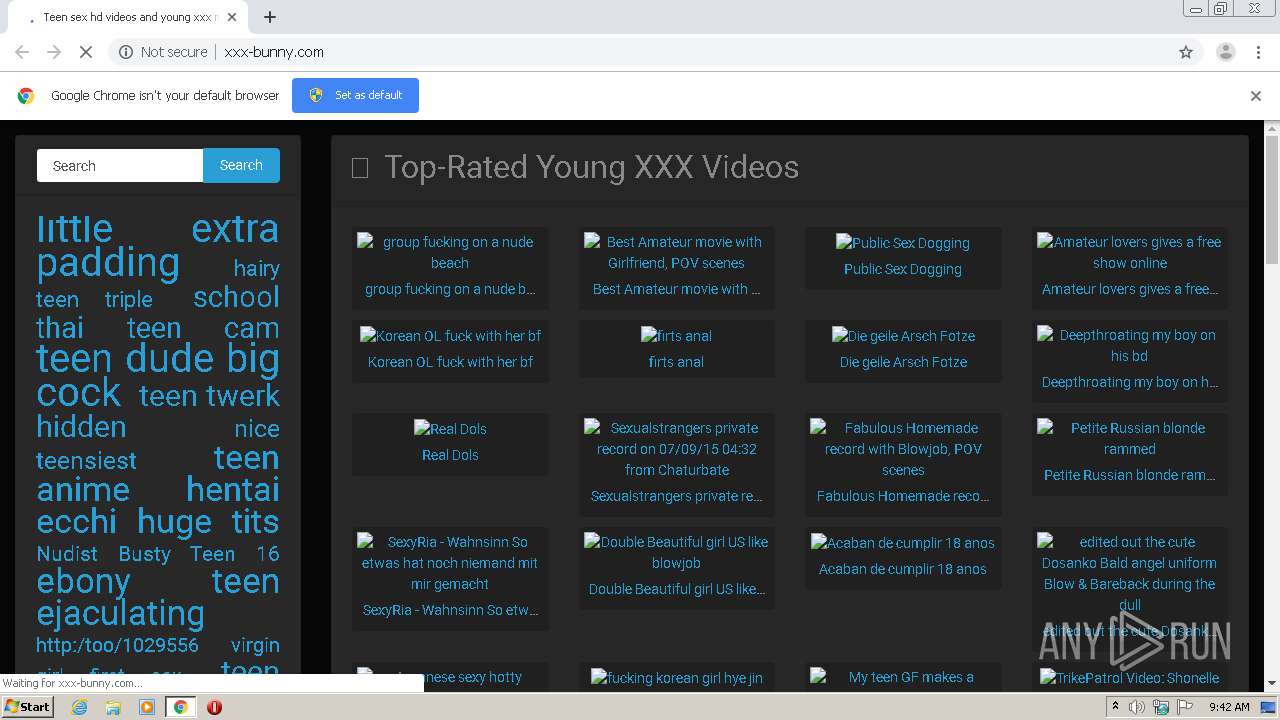
Task: Open File Explorer folder from taskbar
Action: tap(113, 707)
